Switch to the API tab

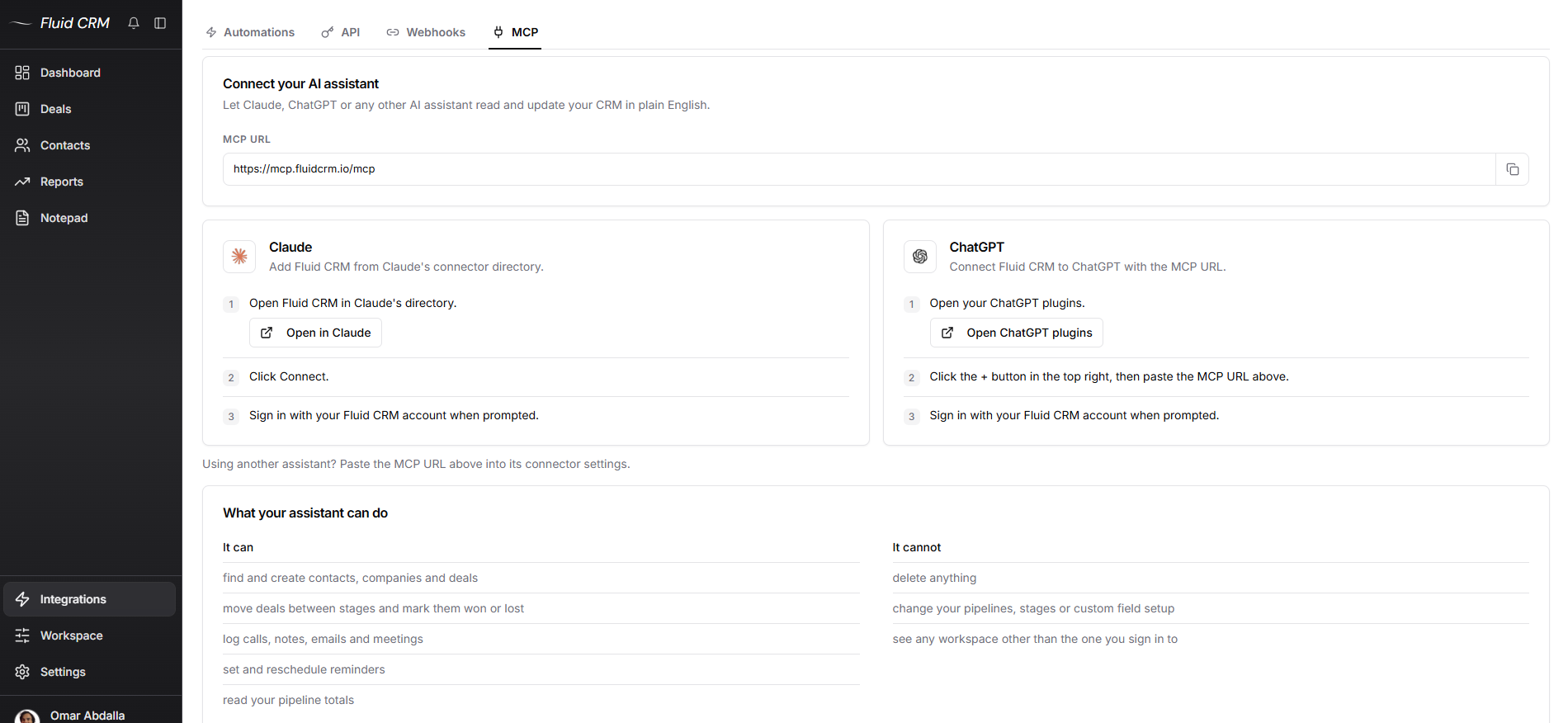[341, 32]
